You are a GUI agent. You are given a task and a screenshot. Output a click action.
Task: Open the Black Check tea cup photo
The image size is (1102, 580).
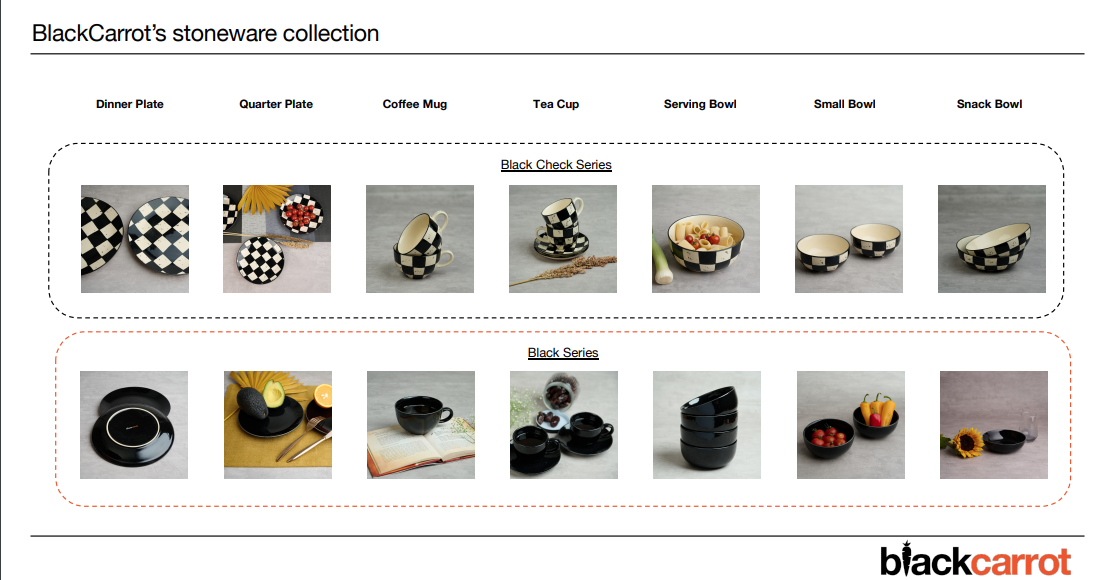point(563,239)
